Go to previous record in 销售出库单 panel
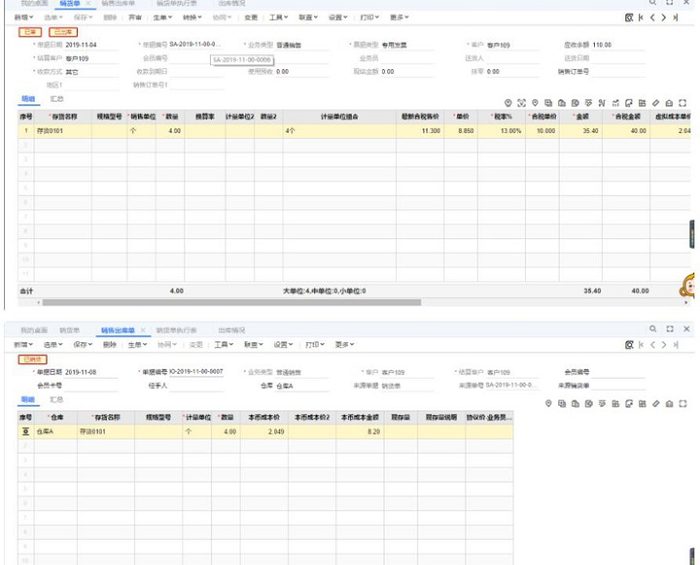 [x=652, y=345]
